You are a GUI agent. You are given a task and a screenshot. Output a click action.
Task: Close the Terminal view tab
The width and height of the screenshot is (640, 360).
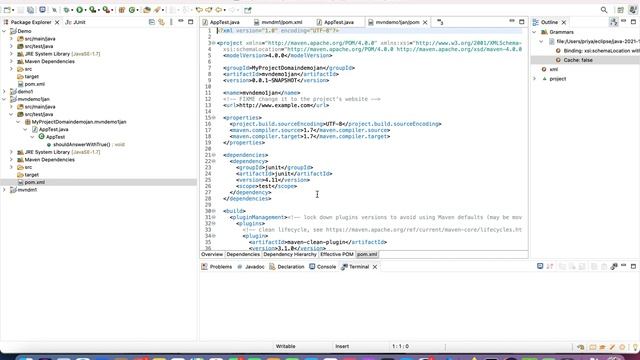[x=375, y=267]
